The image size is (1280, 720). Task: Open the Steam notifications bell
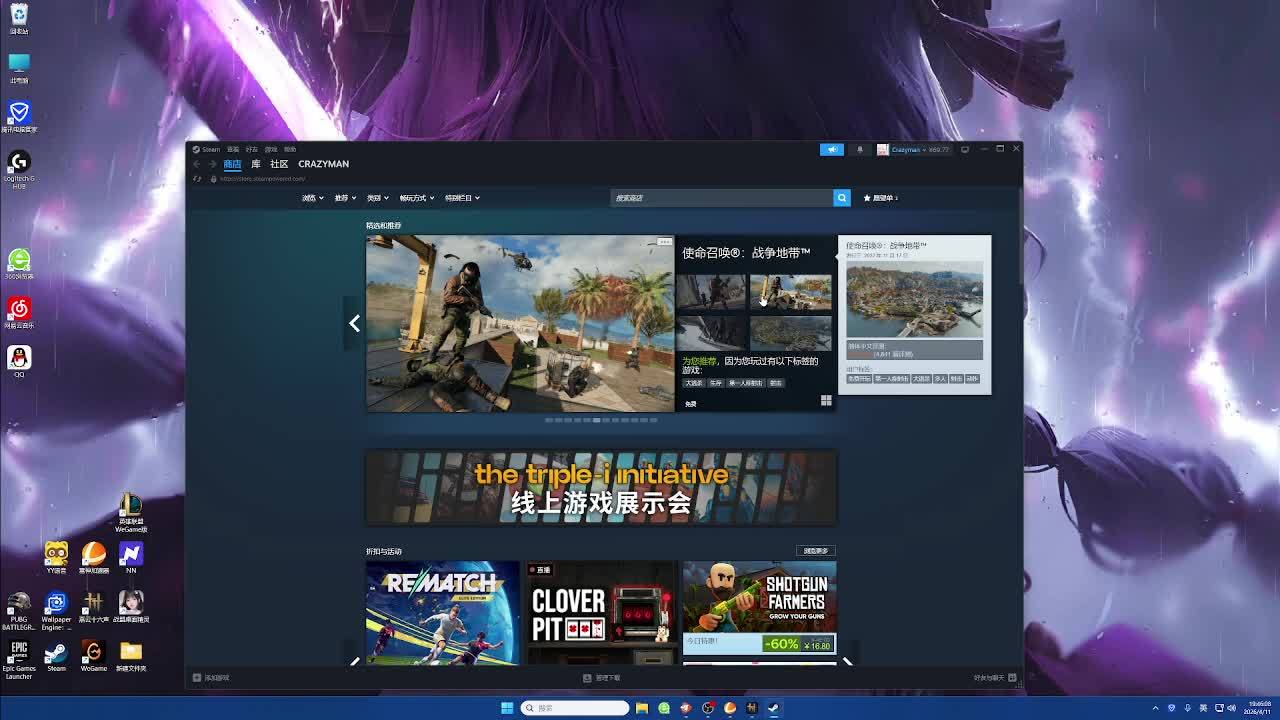click(859, 149)
